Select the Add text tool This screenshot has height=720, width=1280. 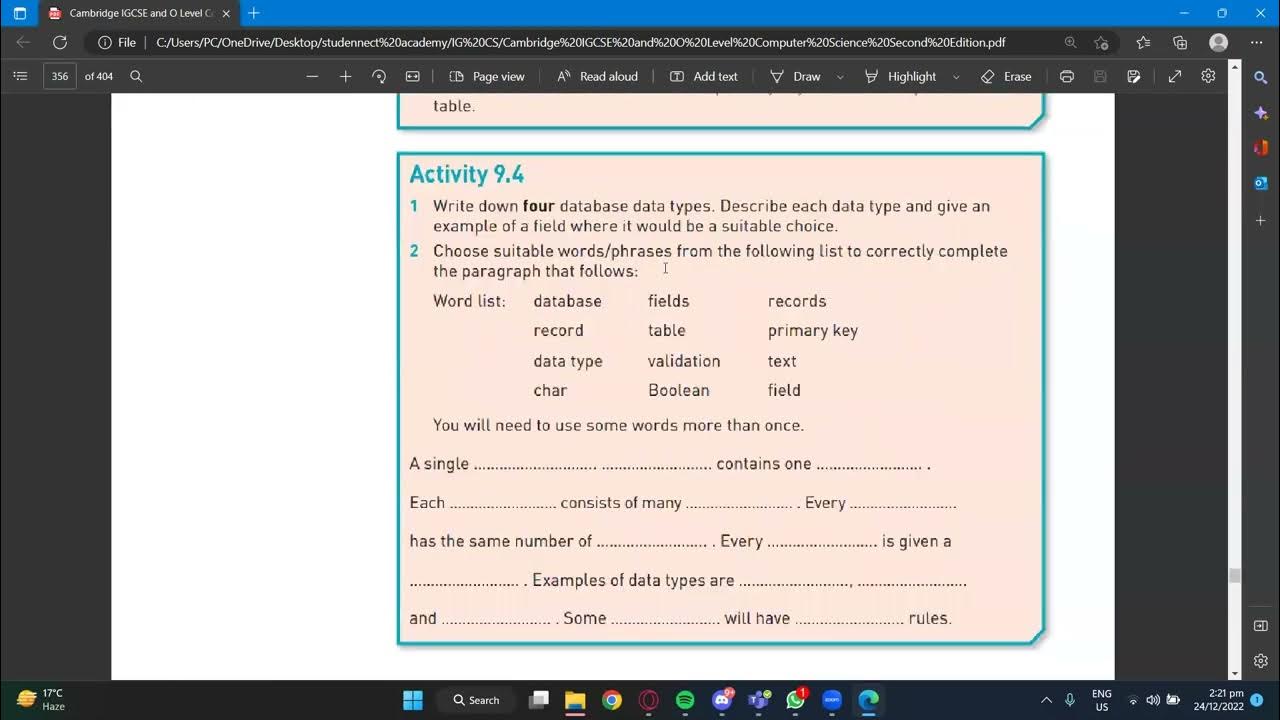704,76
